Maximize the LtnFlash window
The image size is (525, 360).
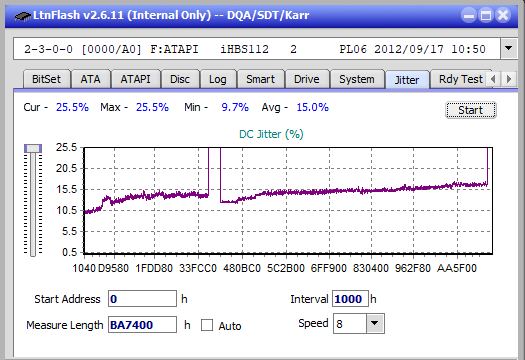(486, 15)
